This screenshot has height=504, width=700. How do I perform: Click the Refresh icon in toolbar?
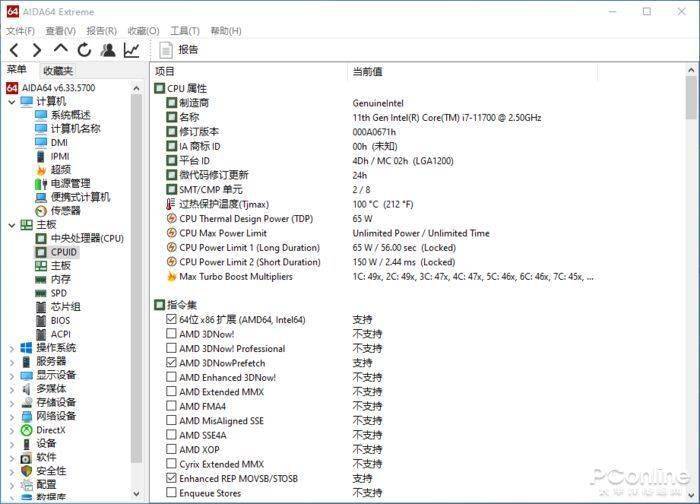84,50
